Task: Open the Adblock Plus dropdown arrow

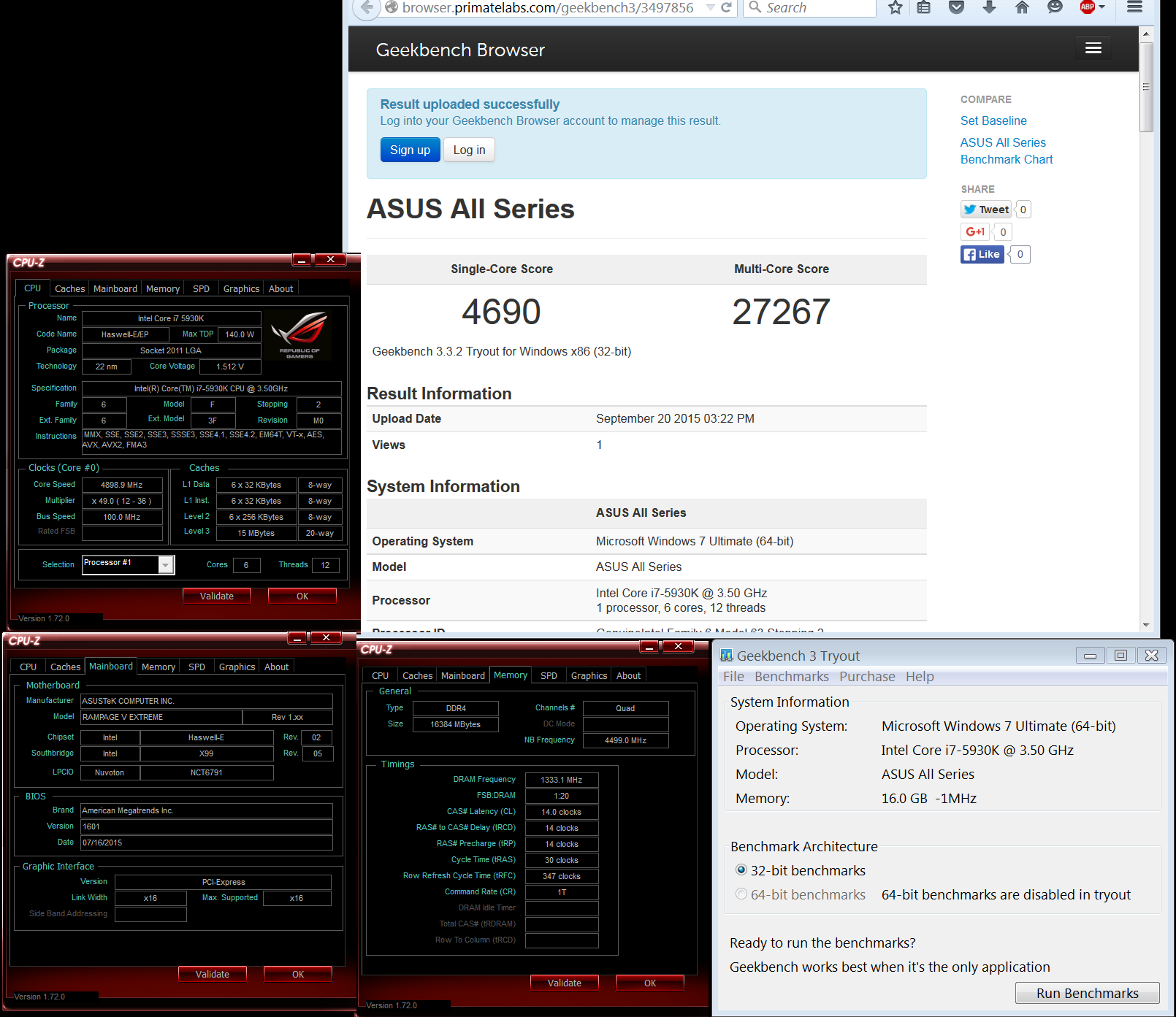Action: tap(1102, 7)
